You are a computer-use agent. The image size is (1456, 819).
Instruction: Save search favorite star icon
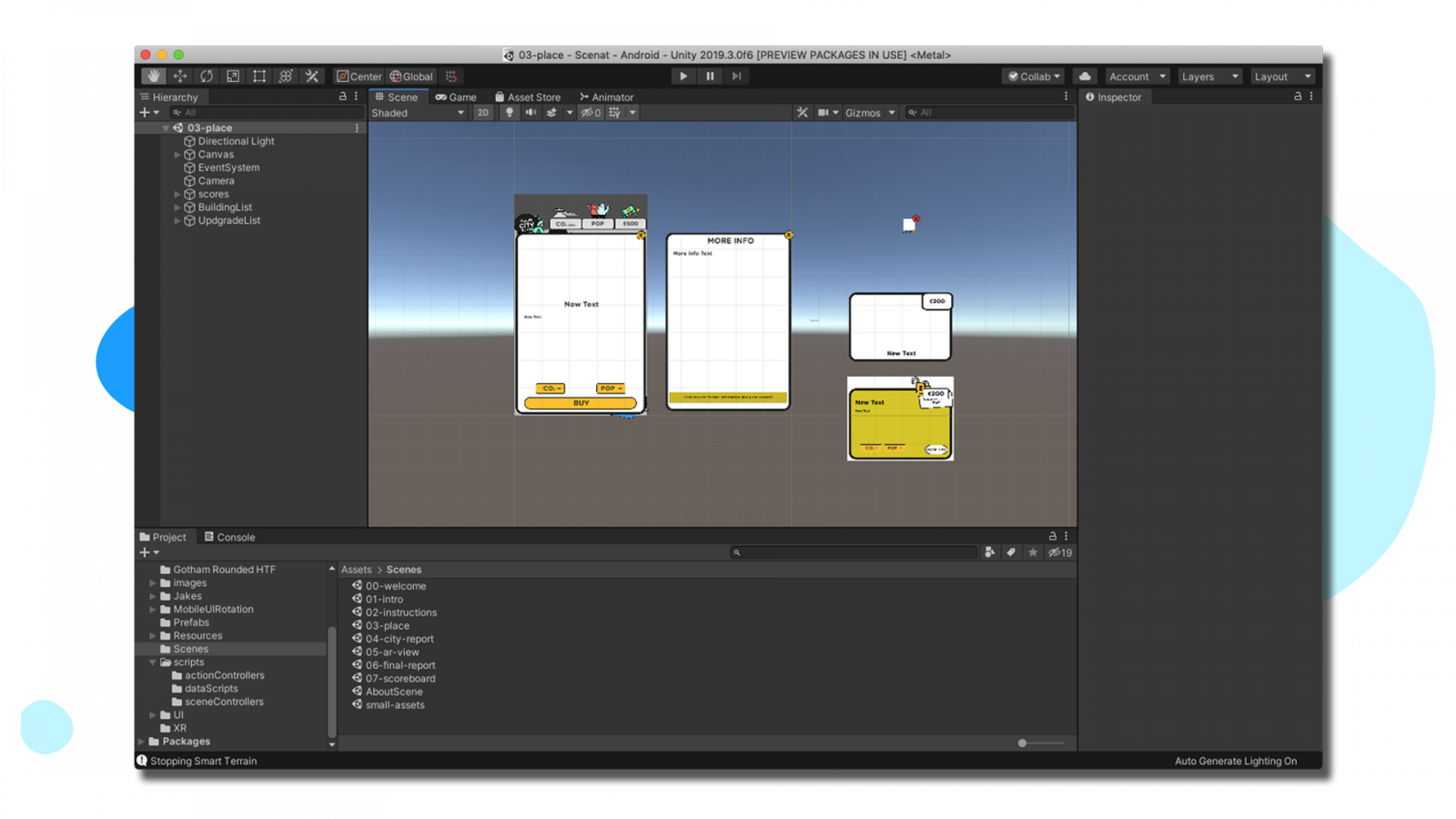coord(1033,552)
